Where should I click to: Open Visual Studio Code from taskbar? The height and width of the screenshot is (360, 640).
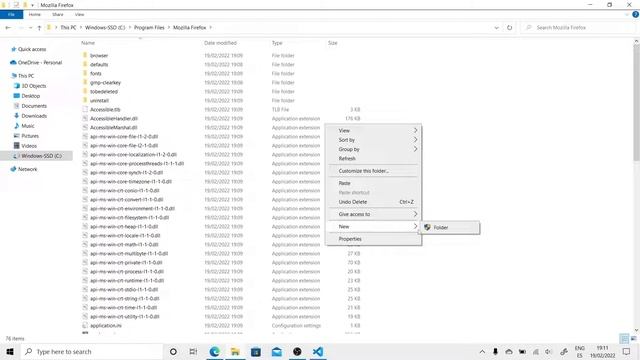click(318, 351)
